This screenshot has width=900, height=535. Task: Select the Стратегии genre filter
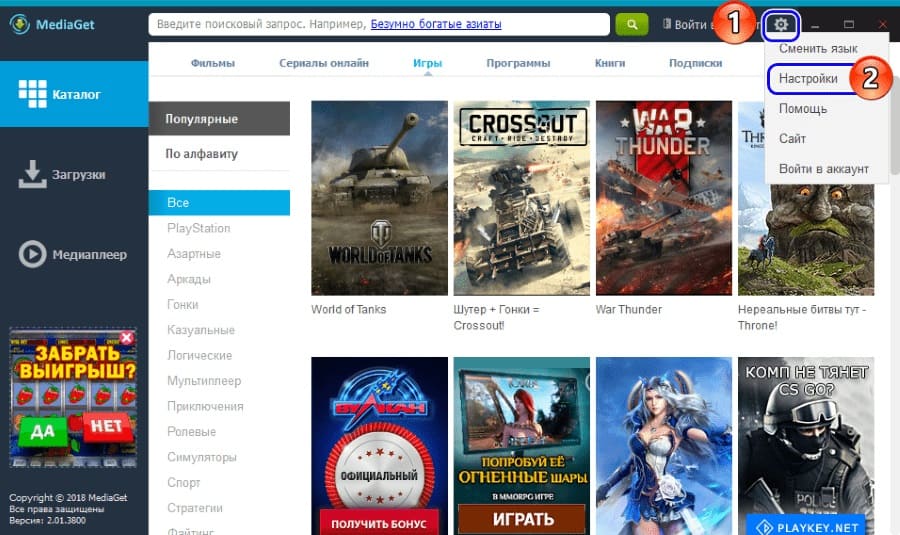point(195,508)
